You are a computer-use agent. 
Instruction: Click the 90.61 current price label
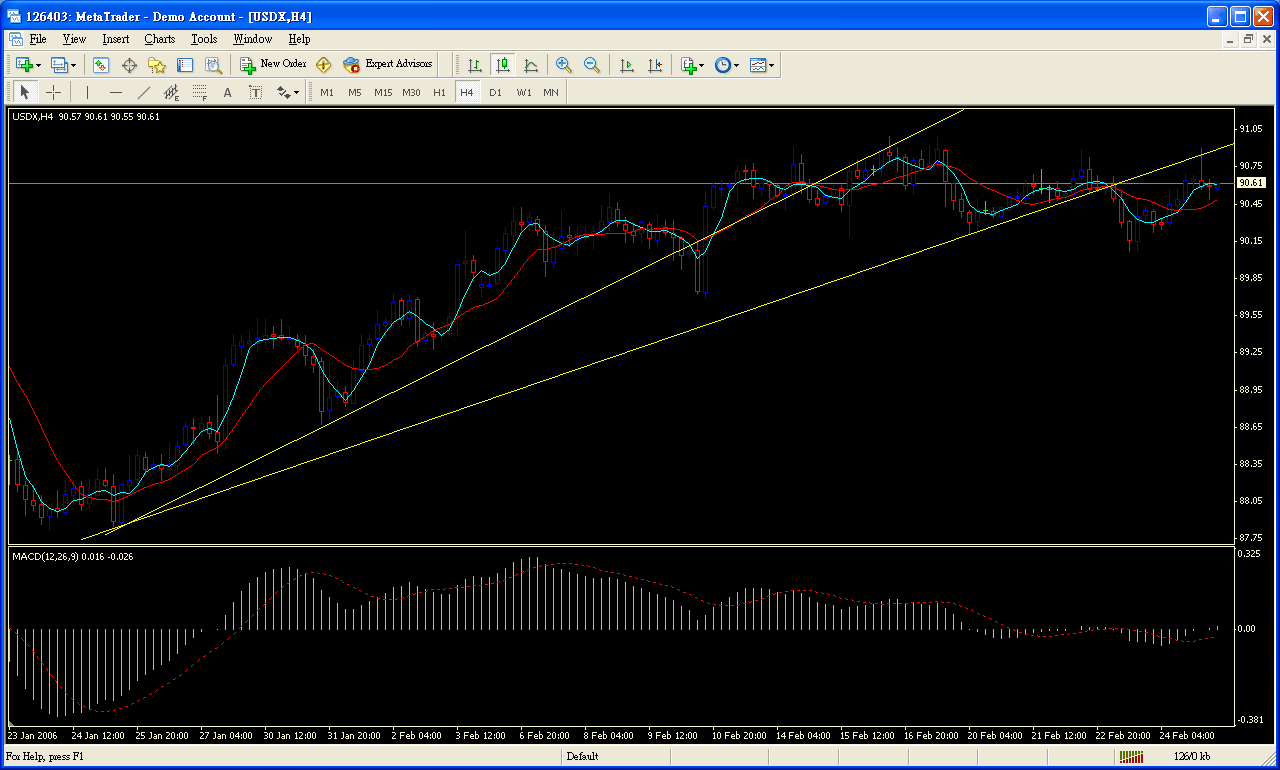[x=1250, y=183]
